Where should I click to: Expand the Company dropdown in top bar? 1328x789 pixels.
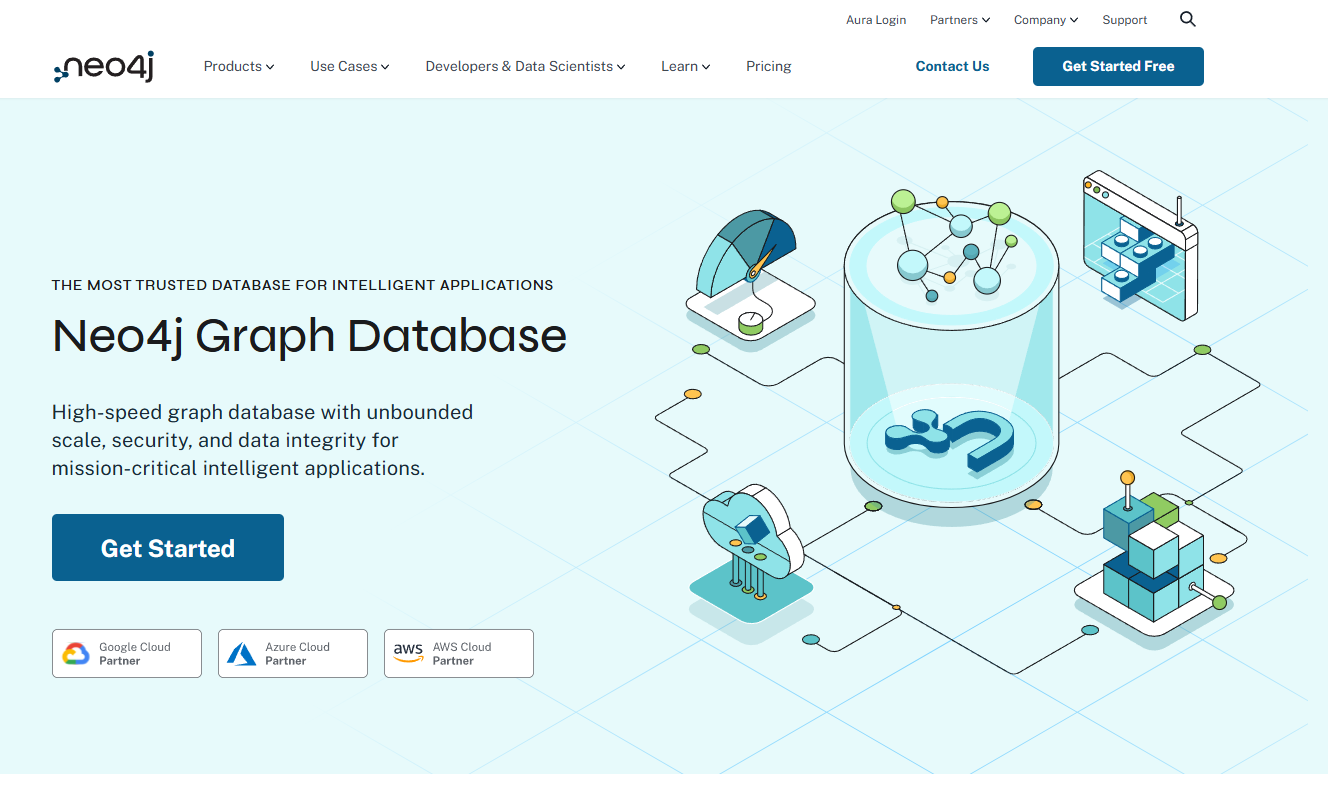pyautogui.click(x=1045, y=20)
